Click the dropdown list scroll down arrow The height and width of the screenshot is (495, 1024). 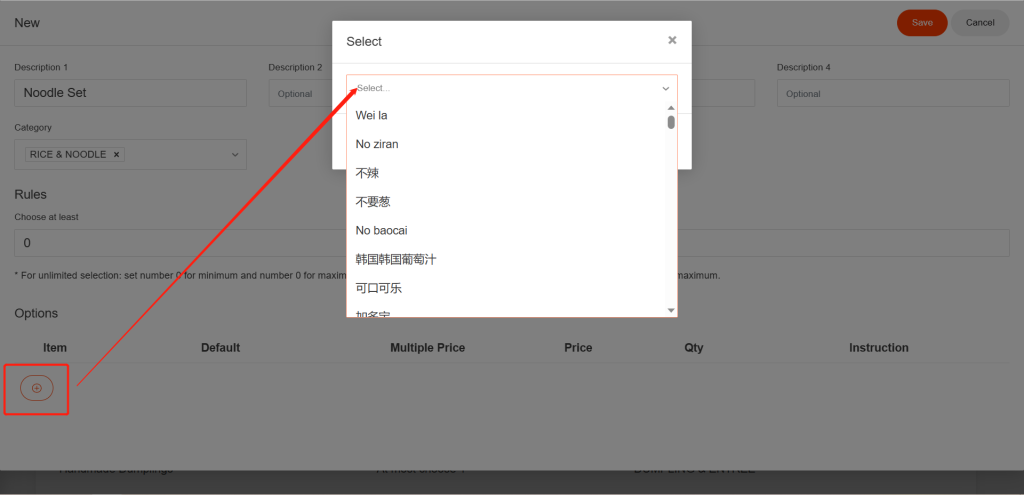point(671,310)
